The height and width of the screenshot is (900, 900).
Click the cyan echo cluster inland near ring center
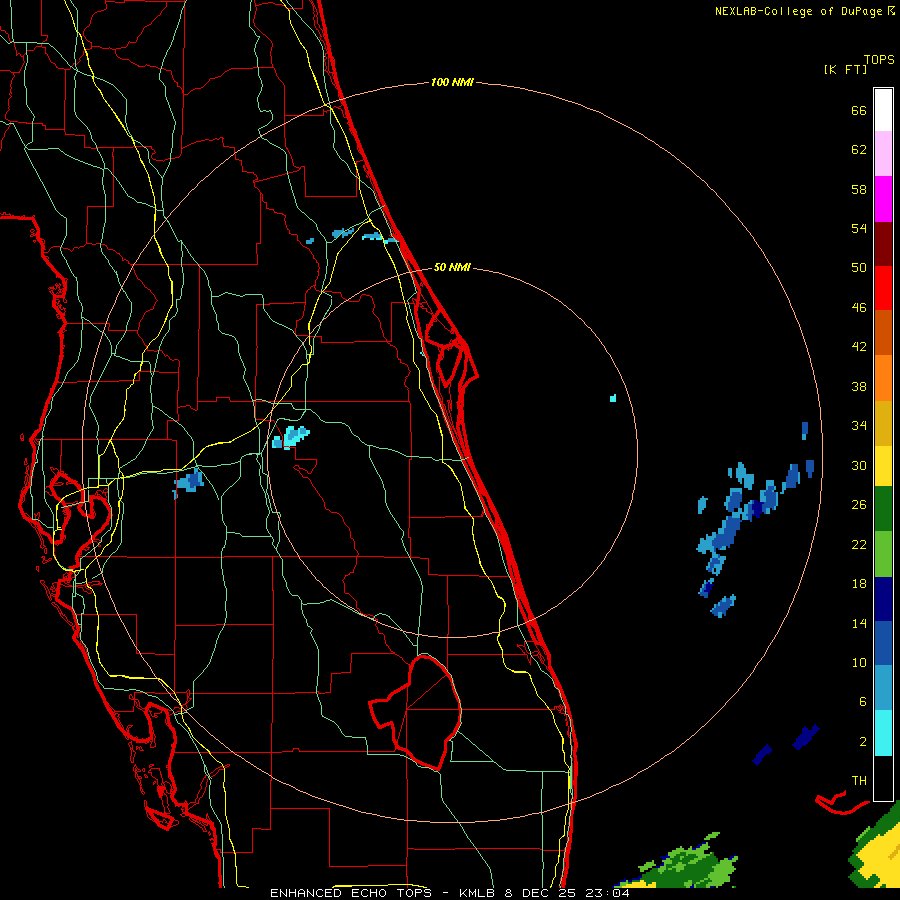pos(291,437)
